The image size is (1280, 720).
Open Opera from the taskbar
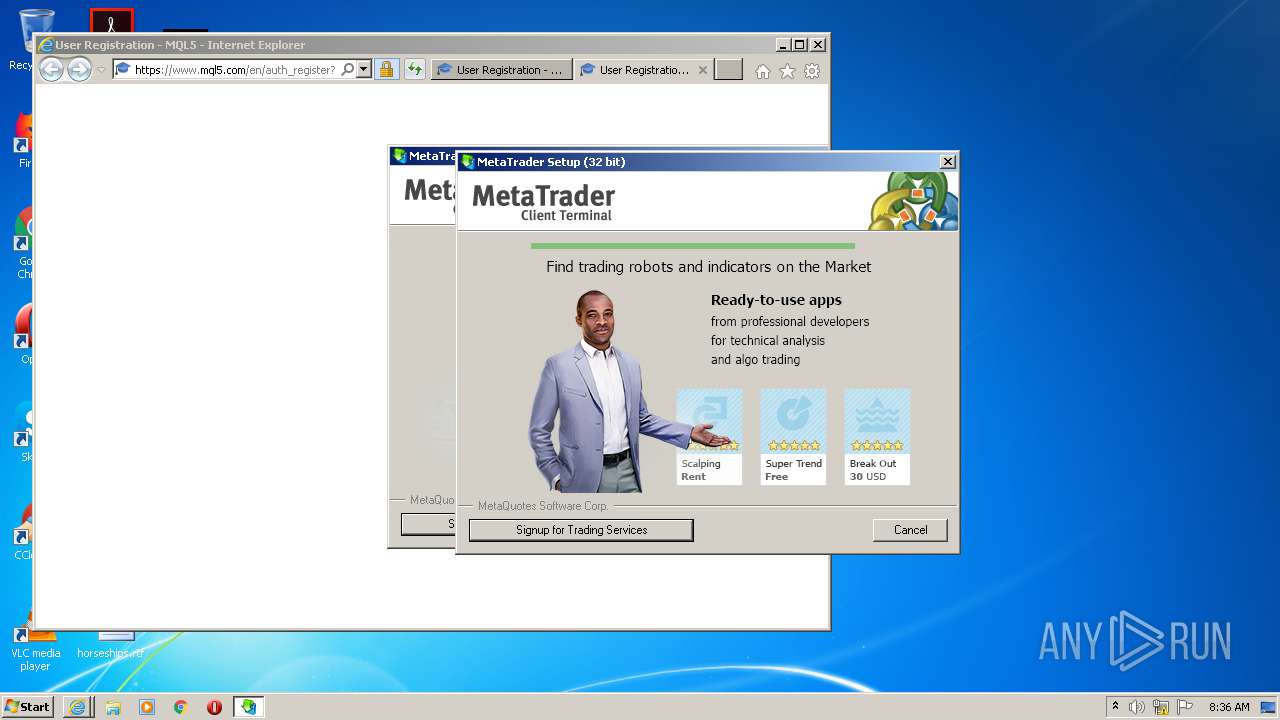214,707
